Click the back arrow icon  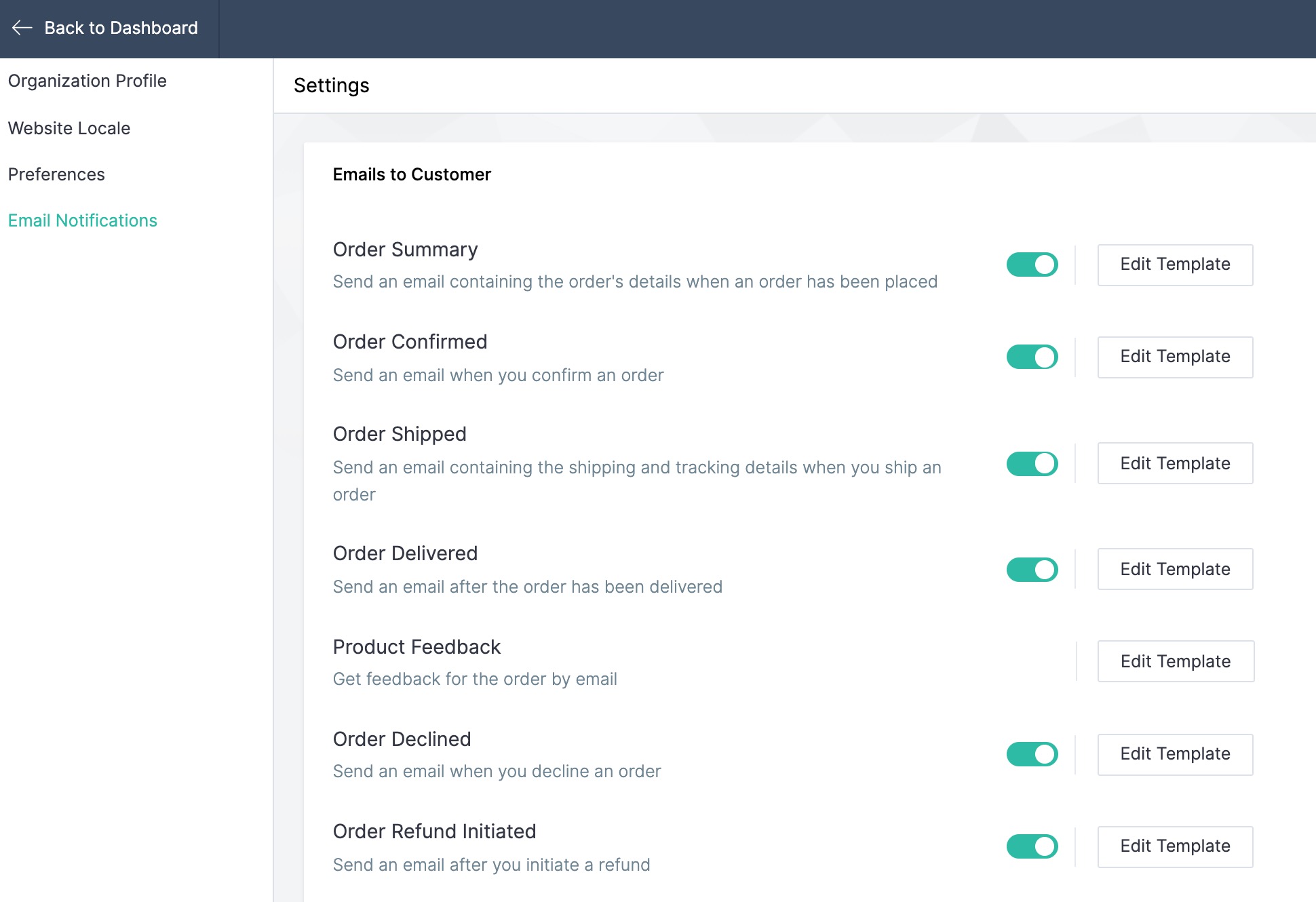coord(22,28)
